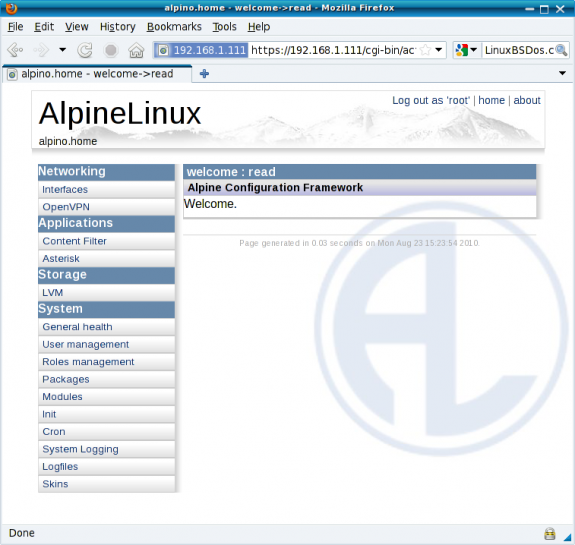Open Content Filter under Applications

[x=106, y=241]
